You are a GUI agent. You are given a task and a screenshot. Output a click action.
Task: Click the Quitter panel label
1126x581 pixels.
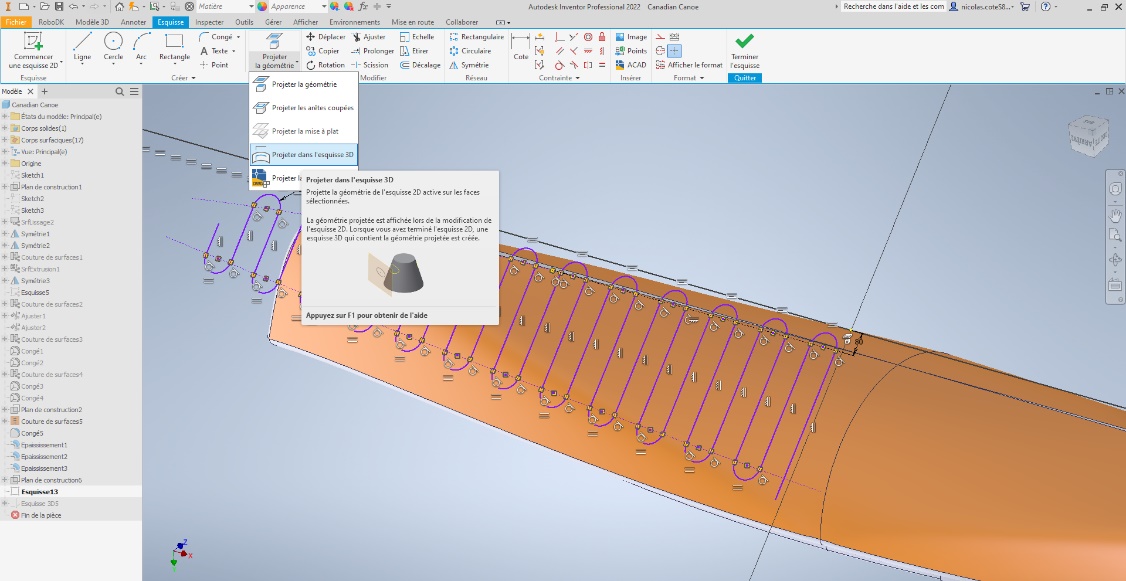(x=745, y=78)
